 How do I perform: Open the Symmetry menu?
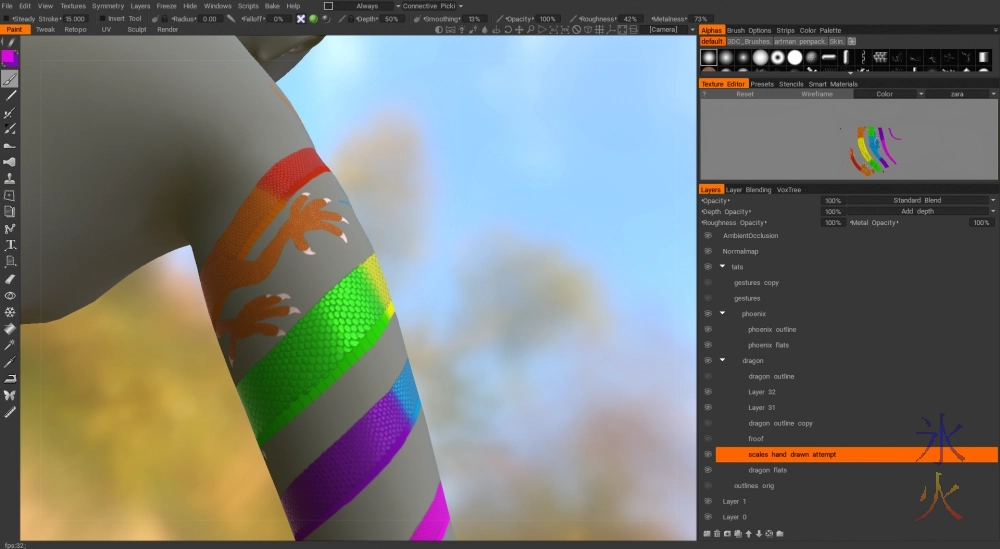coord(108,6)
